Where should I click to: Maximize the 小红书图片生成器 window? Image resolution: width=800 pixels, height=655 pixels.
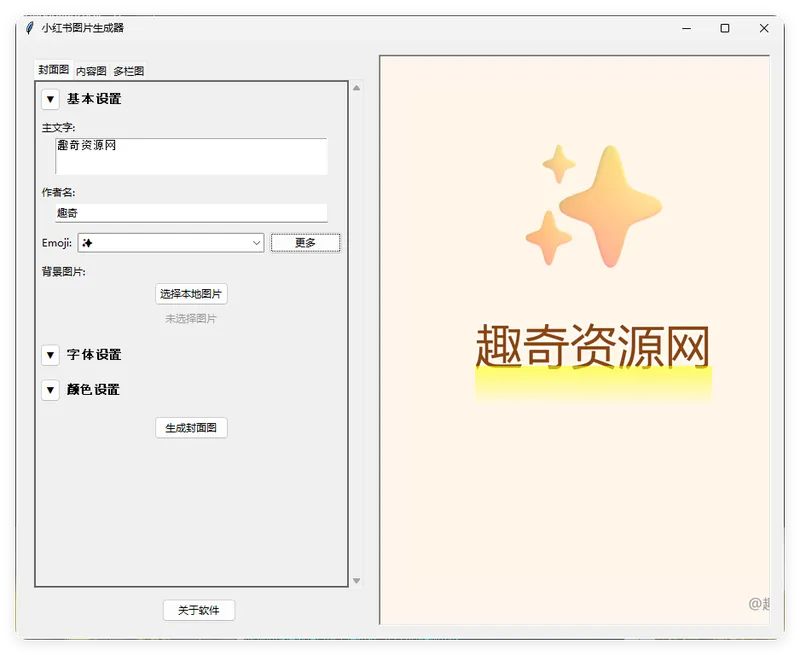(x=725, y=29)
